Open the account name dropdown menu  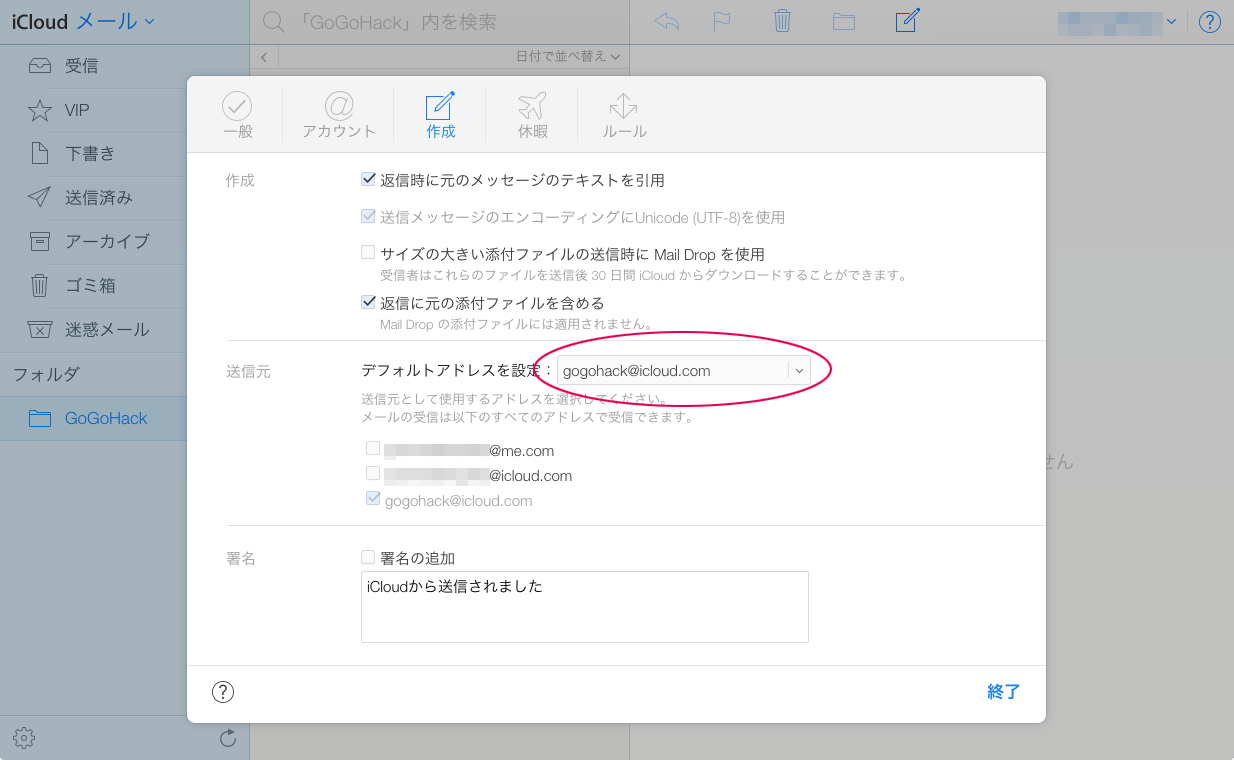click(1117, 22)
